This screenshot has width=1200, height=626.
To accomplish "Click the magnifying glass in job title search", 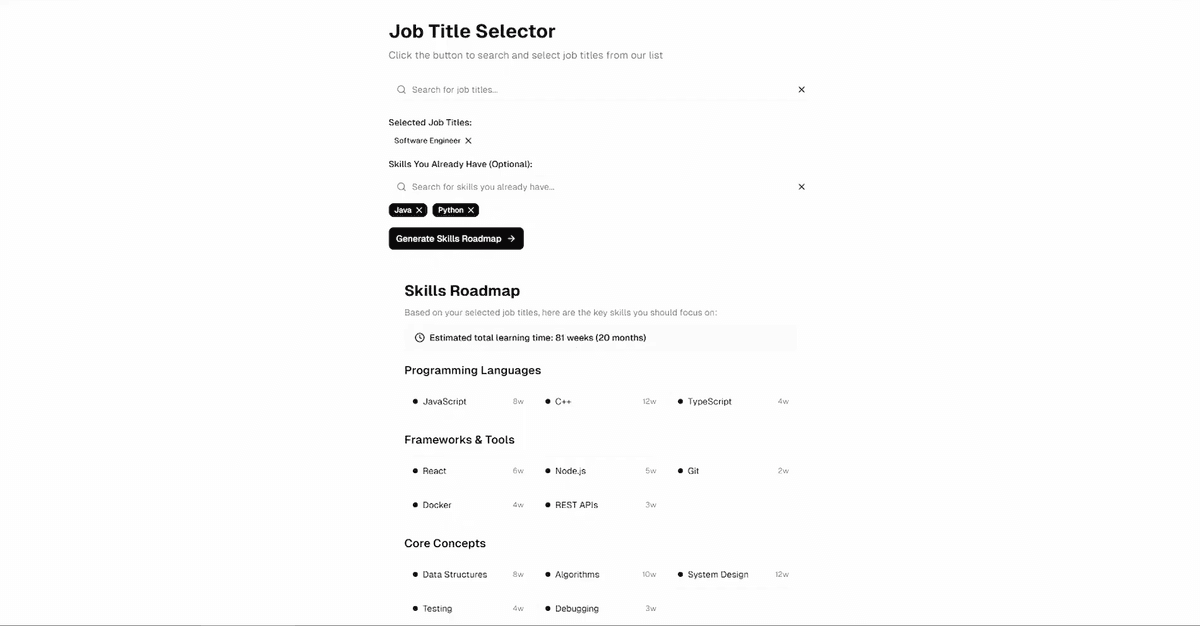I will coord(401,89).
